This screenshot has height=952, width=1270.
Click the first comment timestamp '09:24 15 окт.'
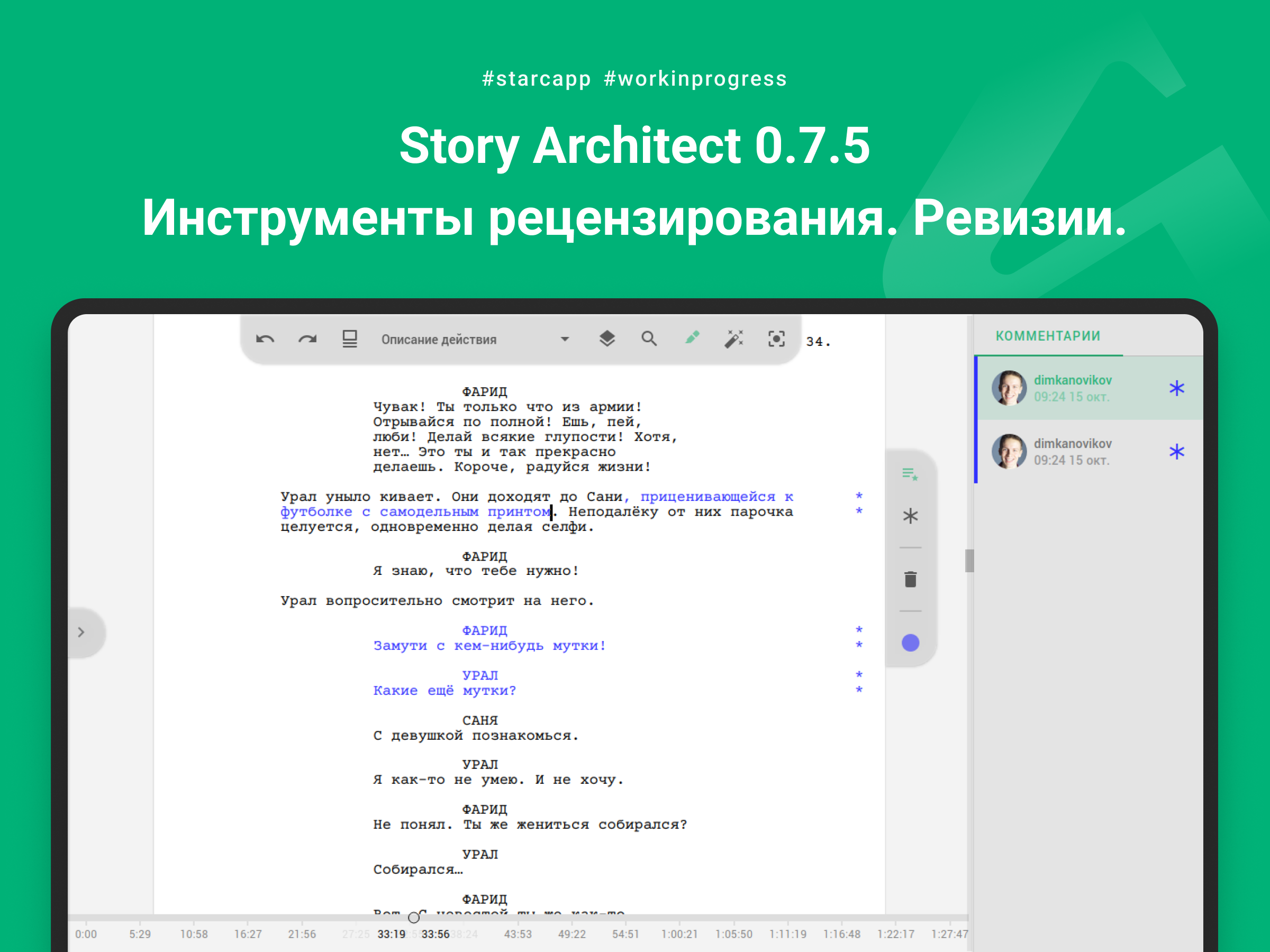1072,397
